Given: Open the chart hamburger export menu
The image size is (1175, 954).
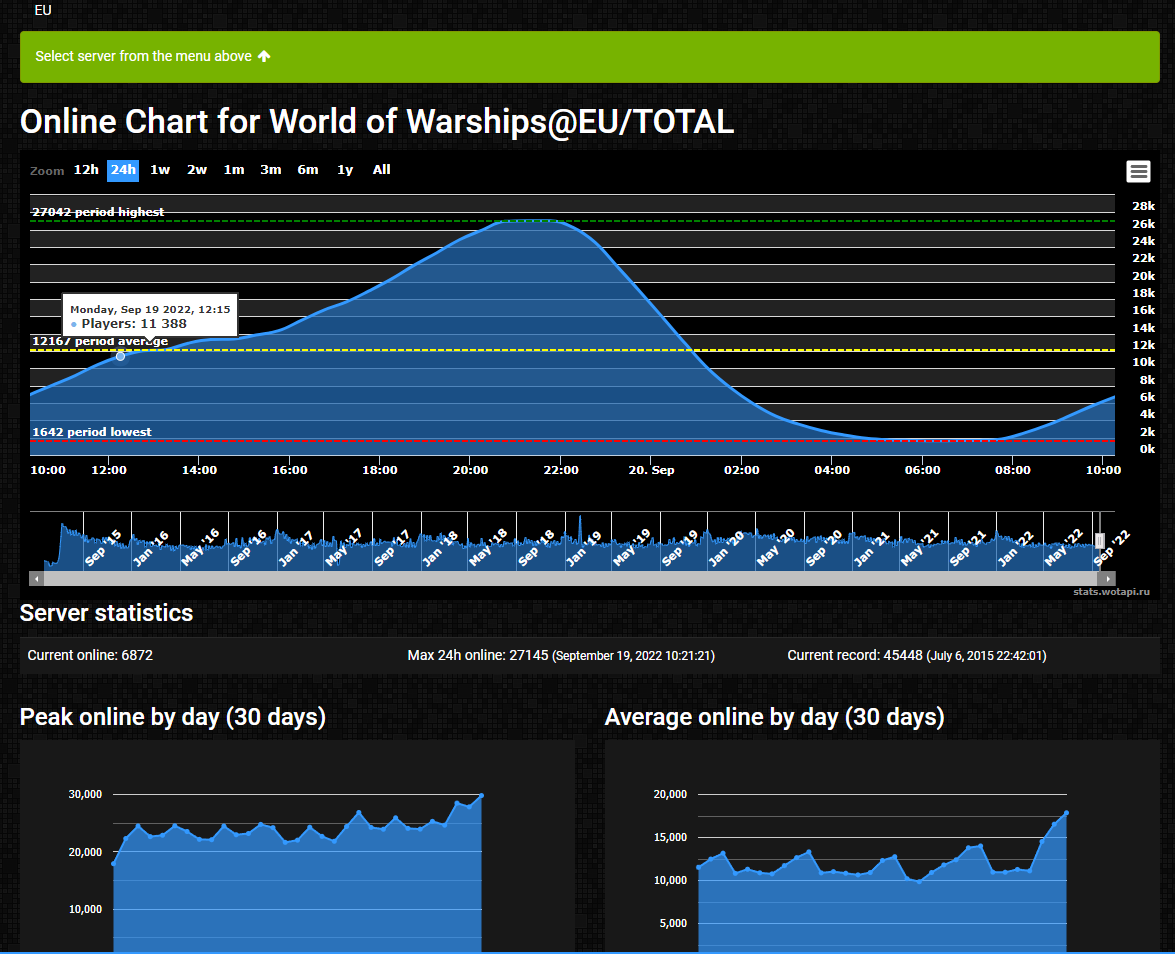Looking at the screenshot, I should pyautogui.click(x=1138, y=171).
